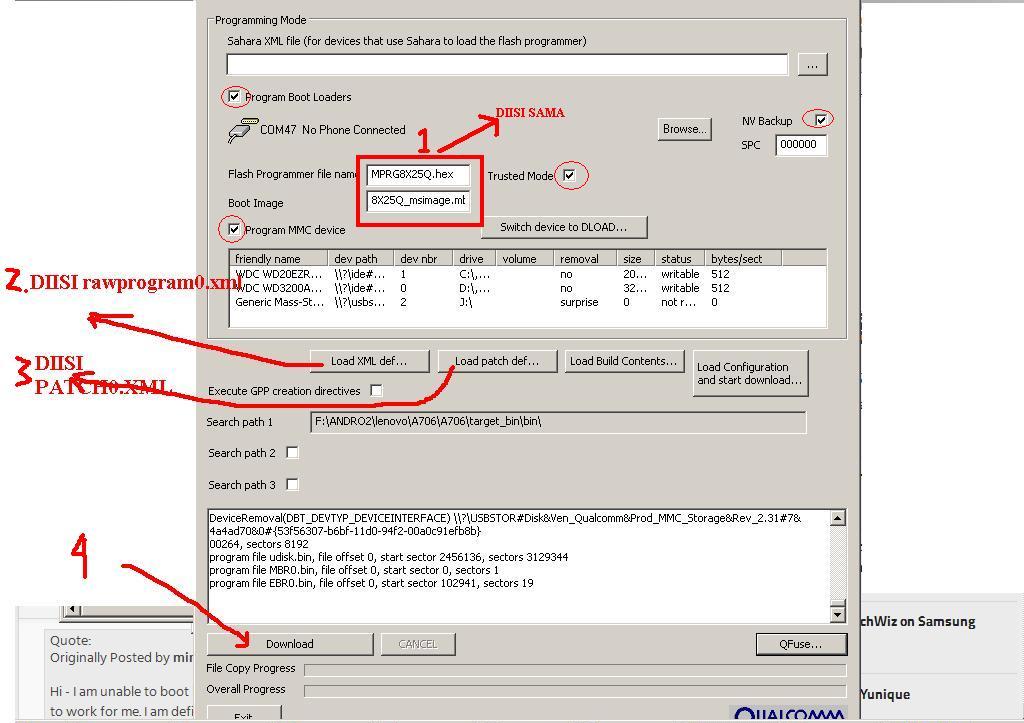Image resolution: width=1024 pixels, height=723 pixels.
Task: Sort by dev path column header
Action: click(362, 259)
